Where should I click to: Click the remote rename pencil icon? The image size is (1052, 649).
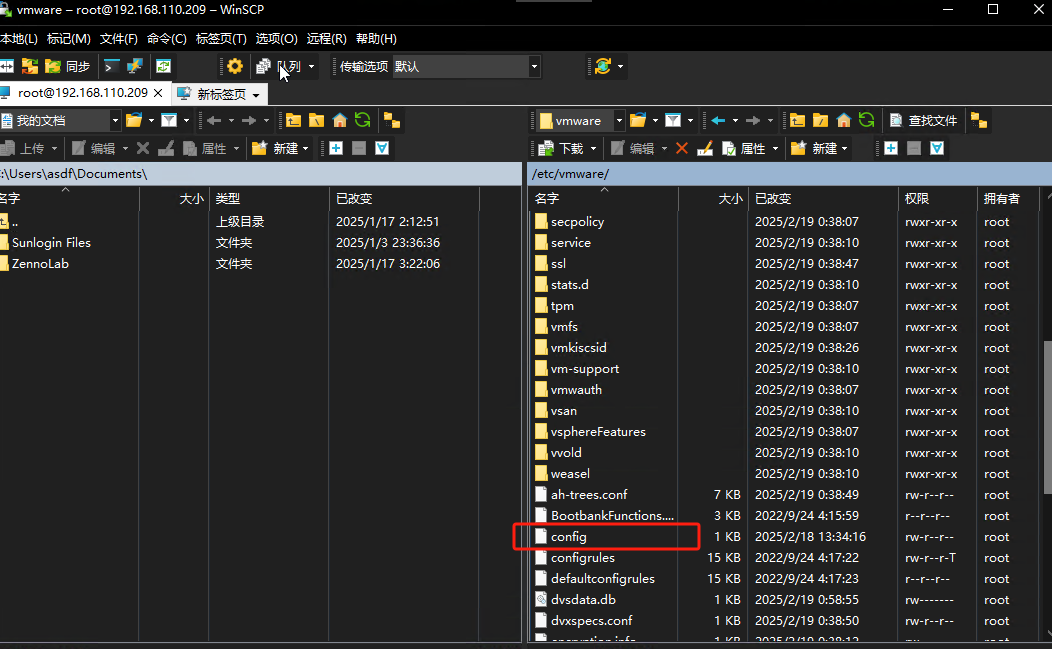click(x=704, y=148)
